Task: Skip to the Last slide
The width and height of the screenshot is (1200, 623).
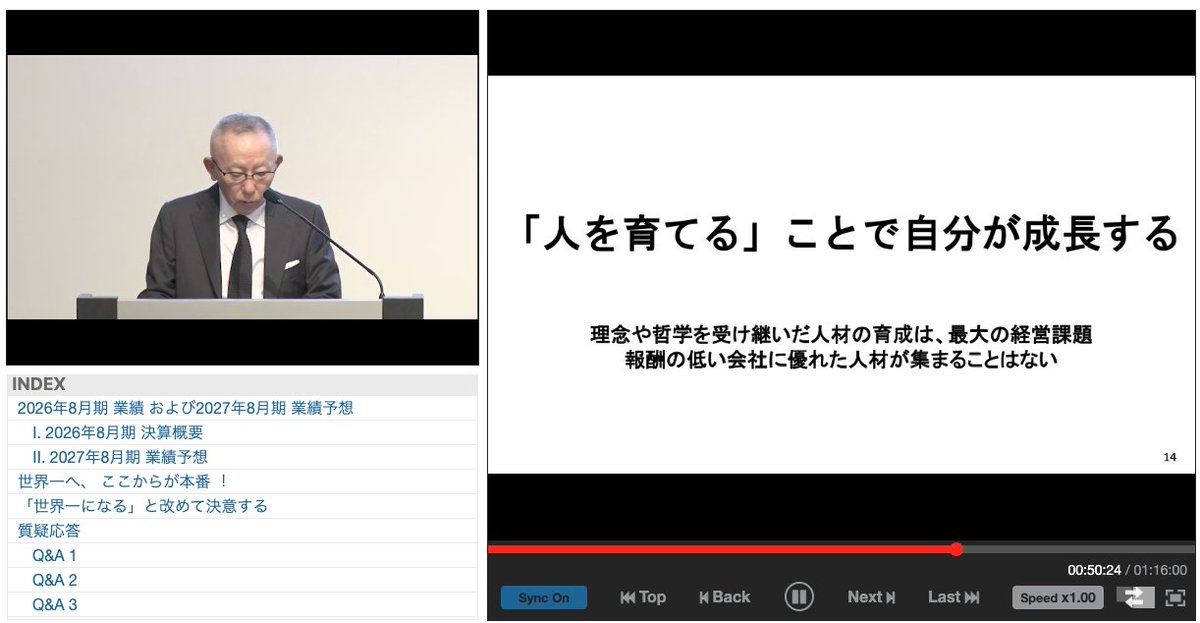Action: (x=953, y=597)
